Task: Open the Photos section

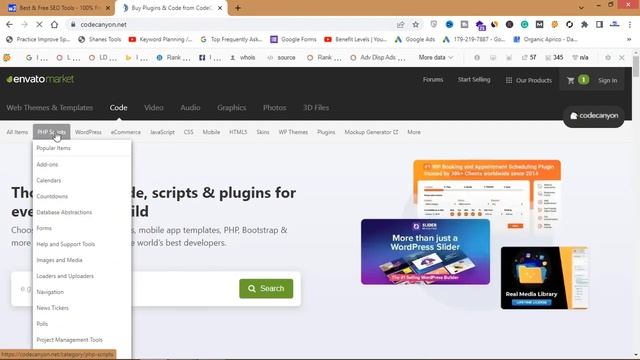Action: [x=274, y=108]
